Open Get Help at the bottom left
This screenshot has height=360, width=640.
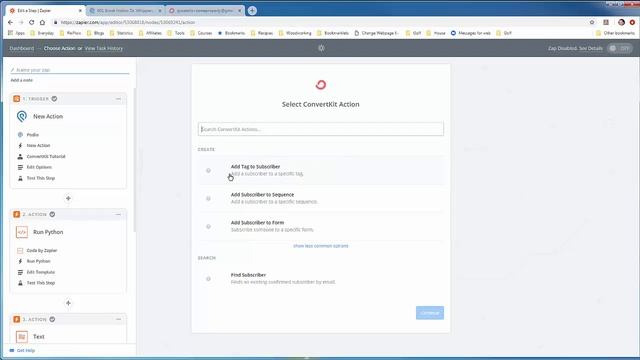22,351
